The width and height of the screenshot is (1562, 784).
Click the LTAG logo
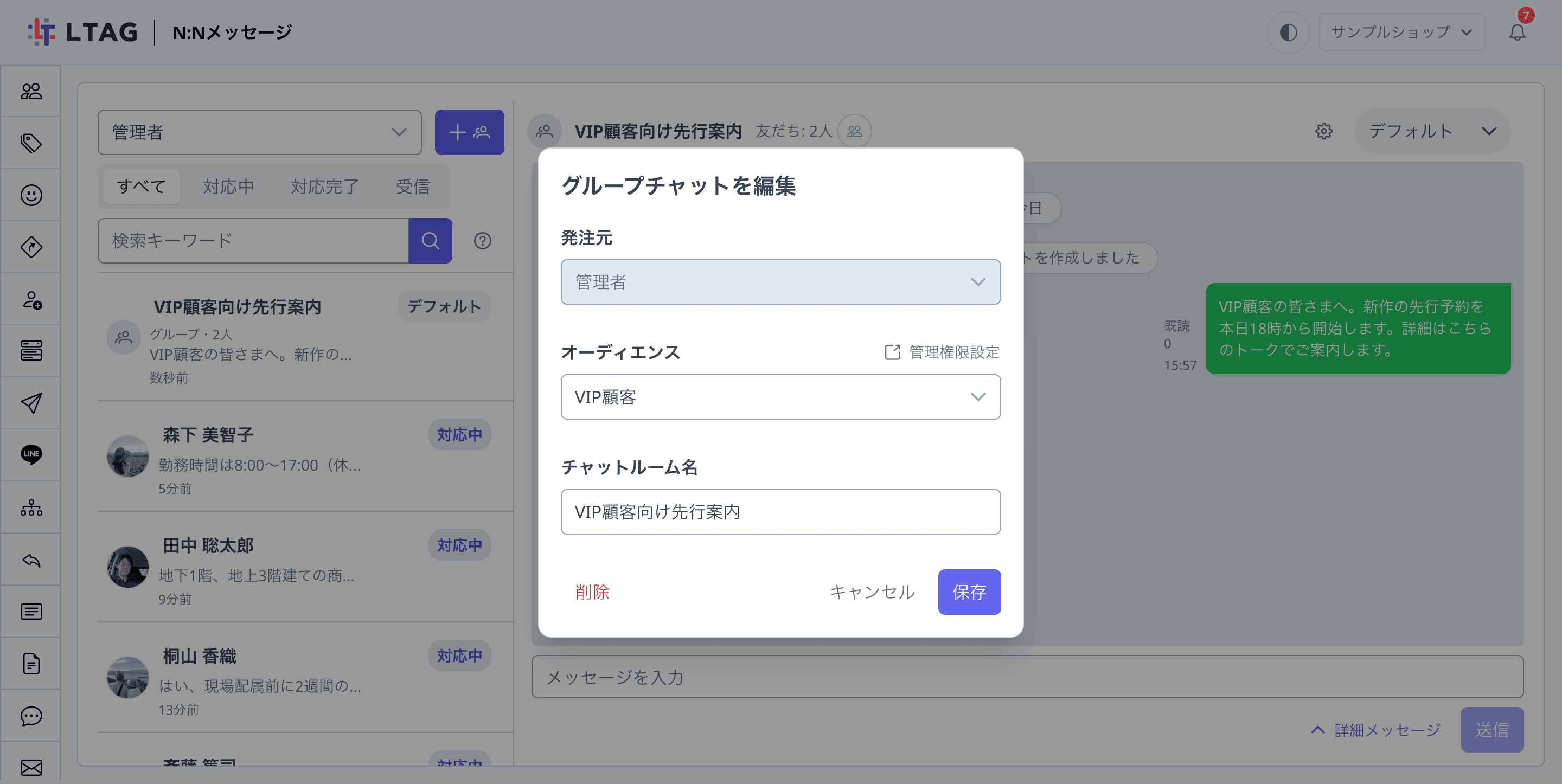[x=82, y=32]
